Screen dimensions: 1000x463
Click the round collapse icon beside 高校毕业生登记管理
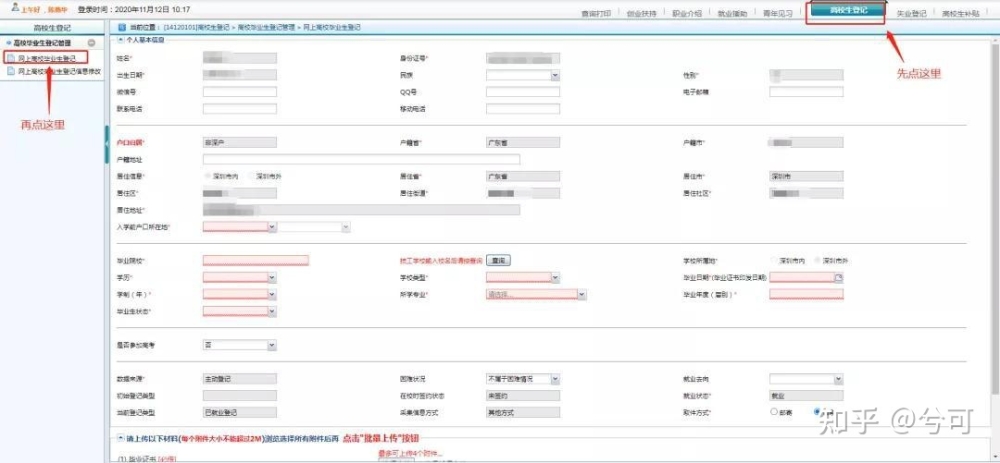tap(92, 43)
